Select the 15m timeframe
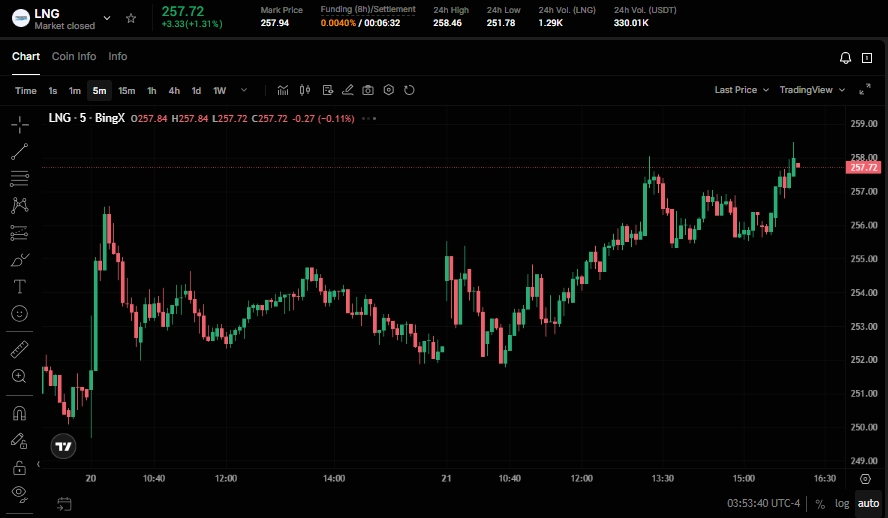Screen dimensions: 888x518 127,90
